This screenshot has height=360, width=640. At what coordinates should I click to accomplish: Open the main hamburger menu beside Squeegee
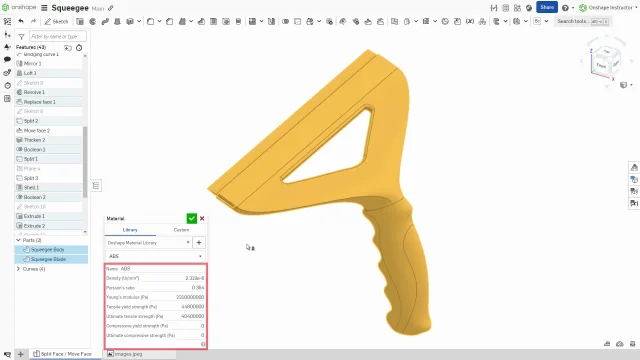44,8
